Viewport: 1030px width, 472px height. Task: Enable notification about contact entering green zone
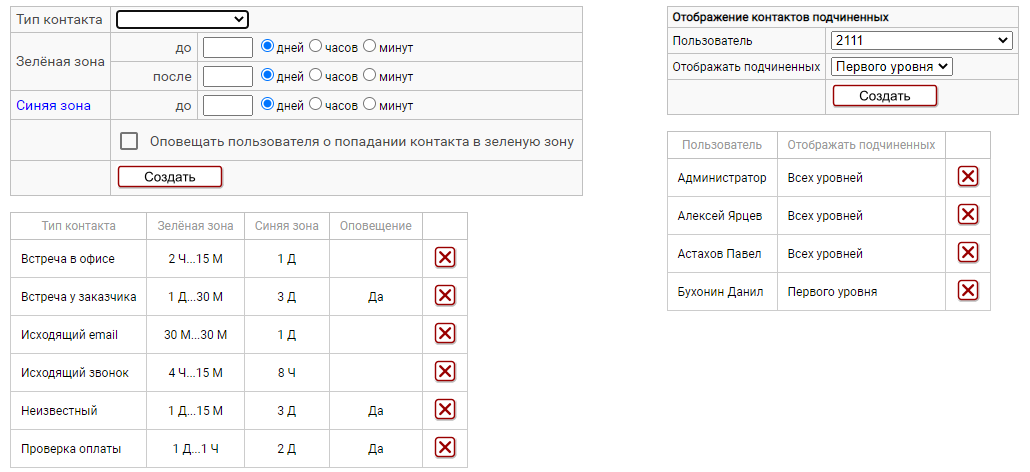129,141
